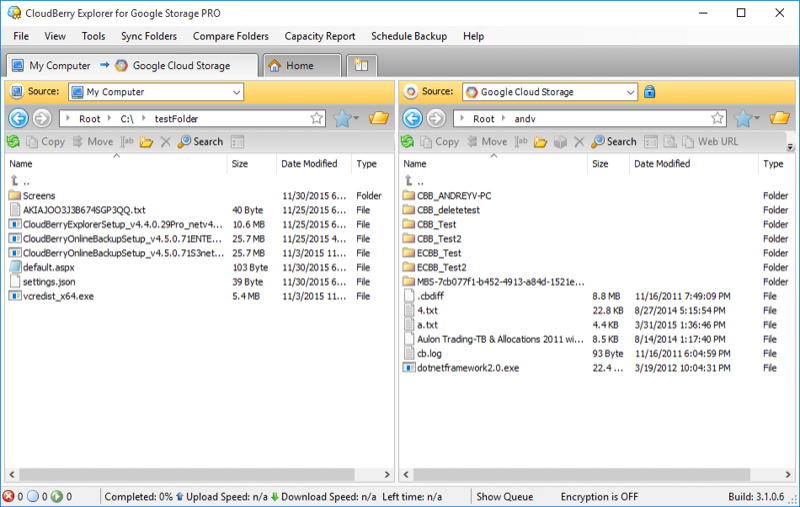Delete selected item in local pane

click(165, 141)
